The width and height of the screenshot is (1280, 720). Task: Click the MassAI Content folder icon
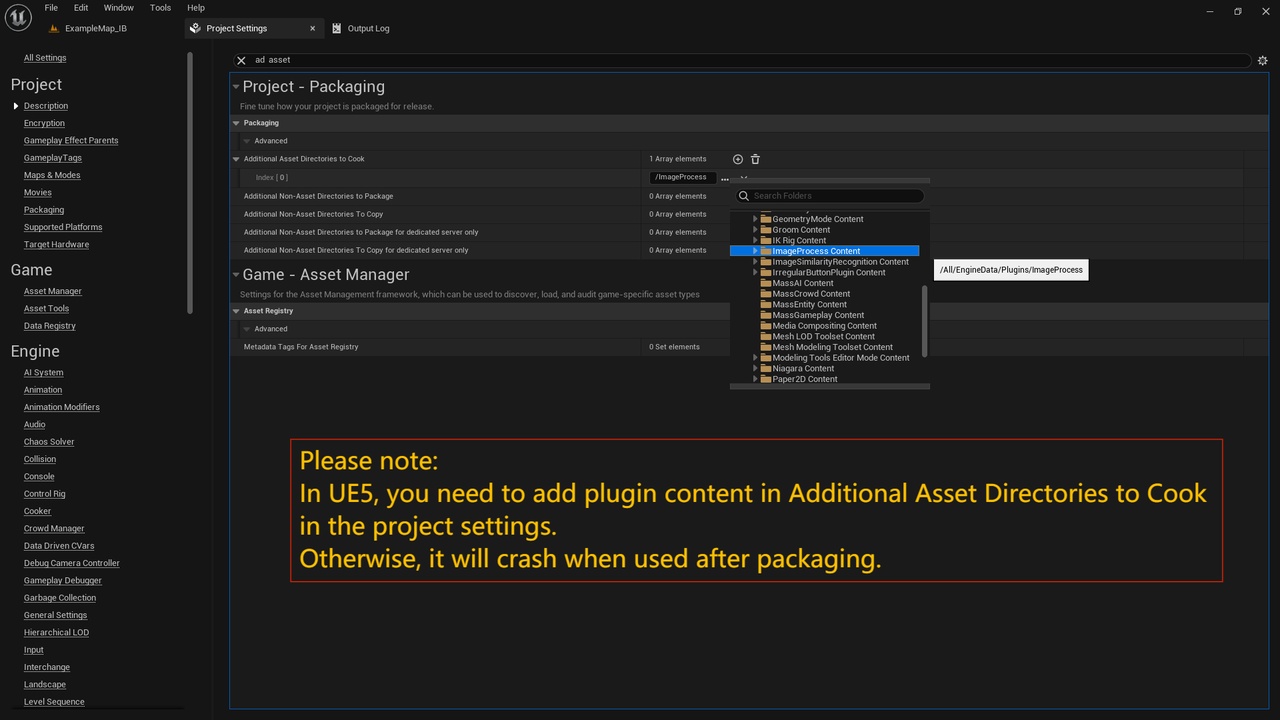766,283
